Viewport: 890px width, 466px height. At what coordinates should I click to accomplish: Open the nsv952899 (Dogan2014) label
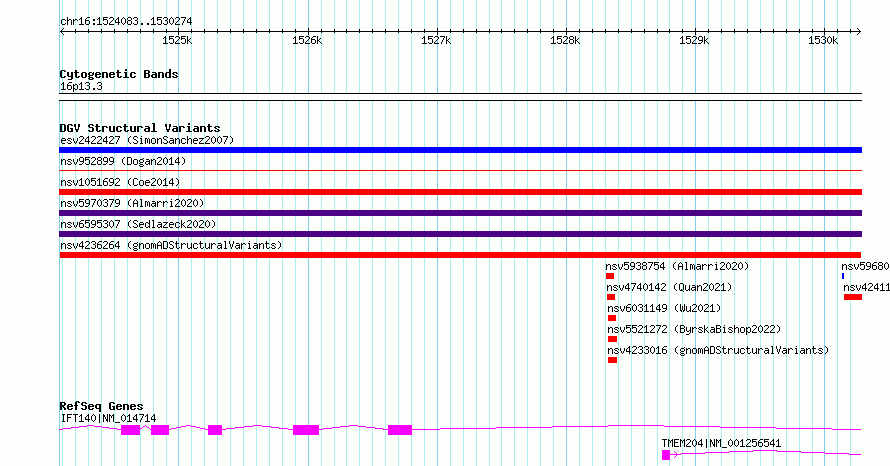click(x=123, y=161)
